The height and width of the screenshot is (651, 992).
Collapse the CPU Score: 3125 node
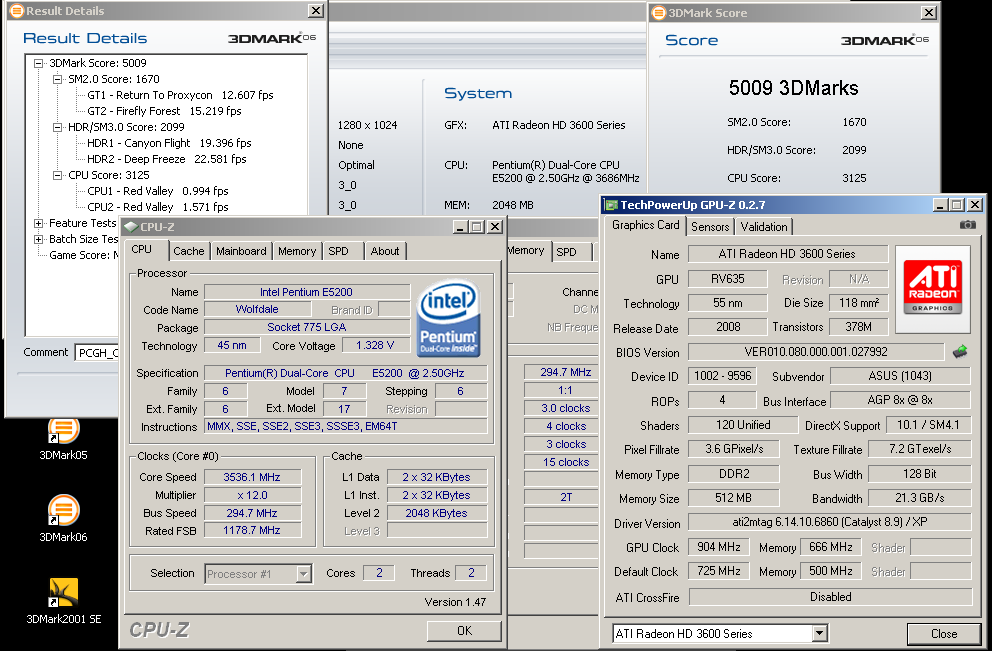pyautogui.click(x=58, y=175)
